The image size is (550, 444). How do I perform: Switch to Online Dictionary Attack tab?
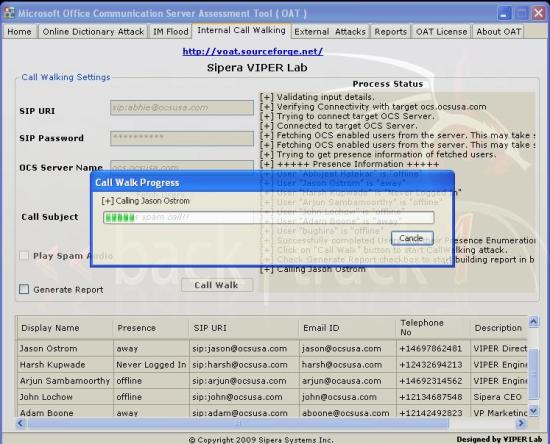(x=93, y=32)
